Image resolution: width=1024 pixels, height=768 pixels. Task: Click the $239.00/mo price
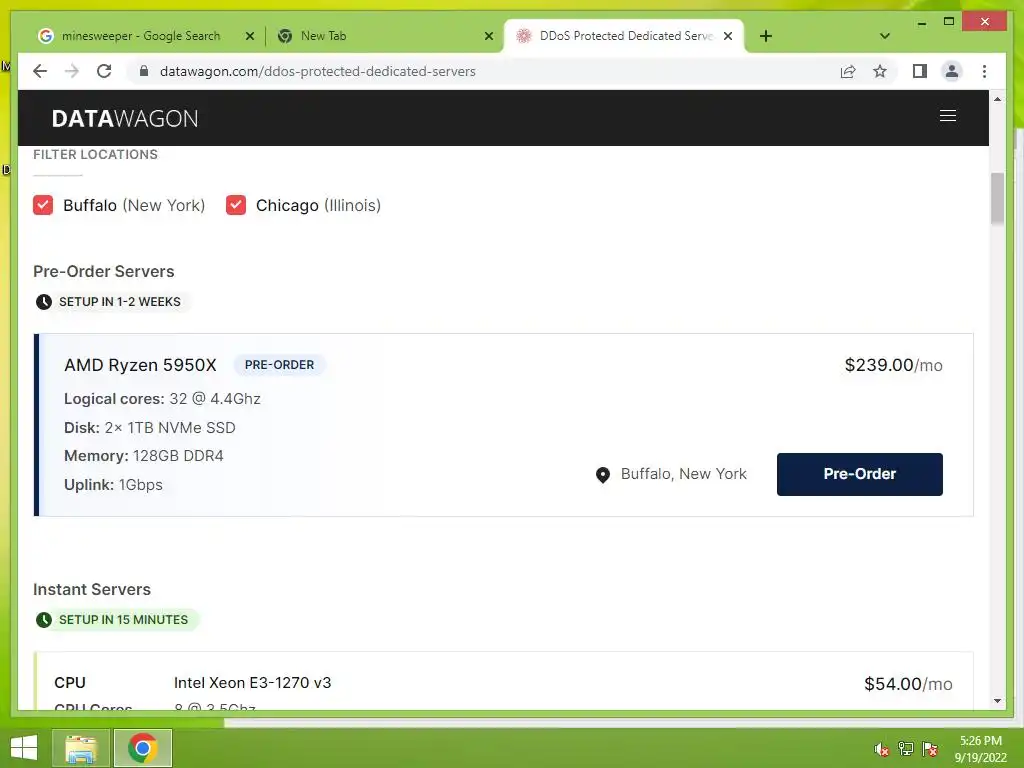pyautogui.click(x=893, y=364)
